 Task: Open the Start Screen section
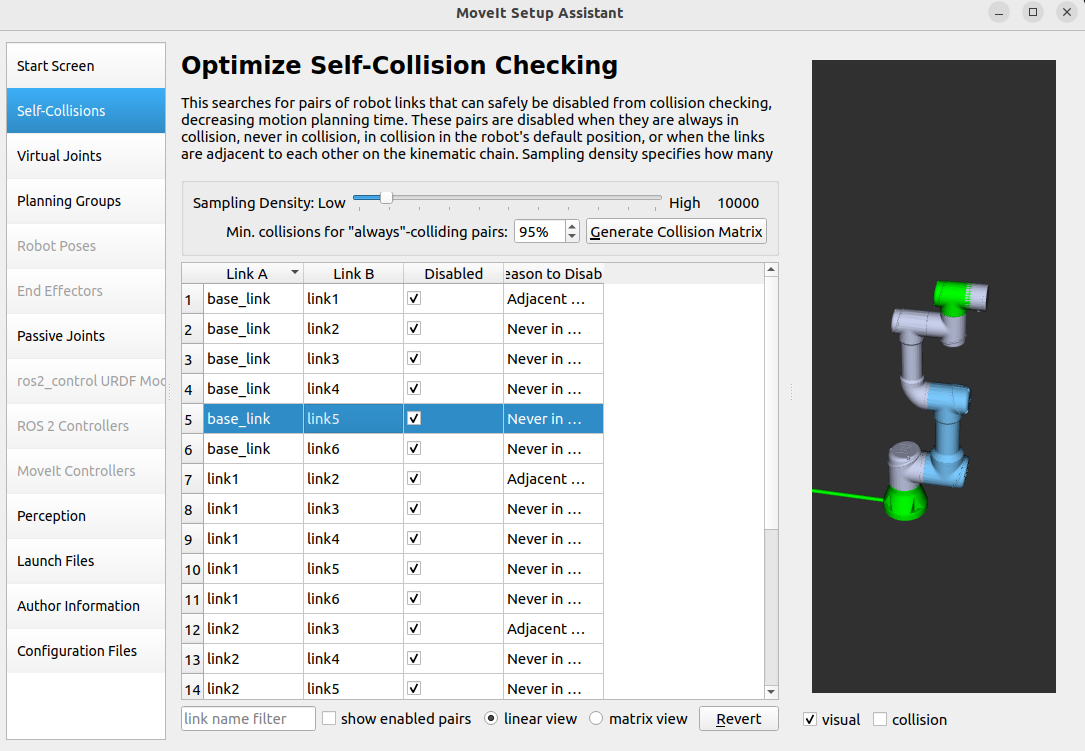86,66
